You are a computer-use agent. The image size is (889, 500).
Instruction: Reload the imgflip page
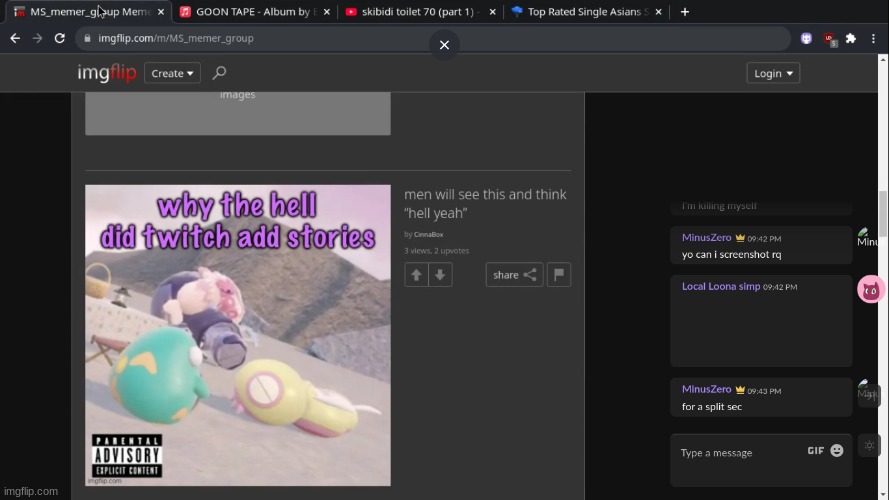point(60,38)
